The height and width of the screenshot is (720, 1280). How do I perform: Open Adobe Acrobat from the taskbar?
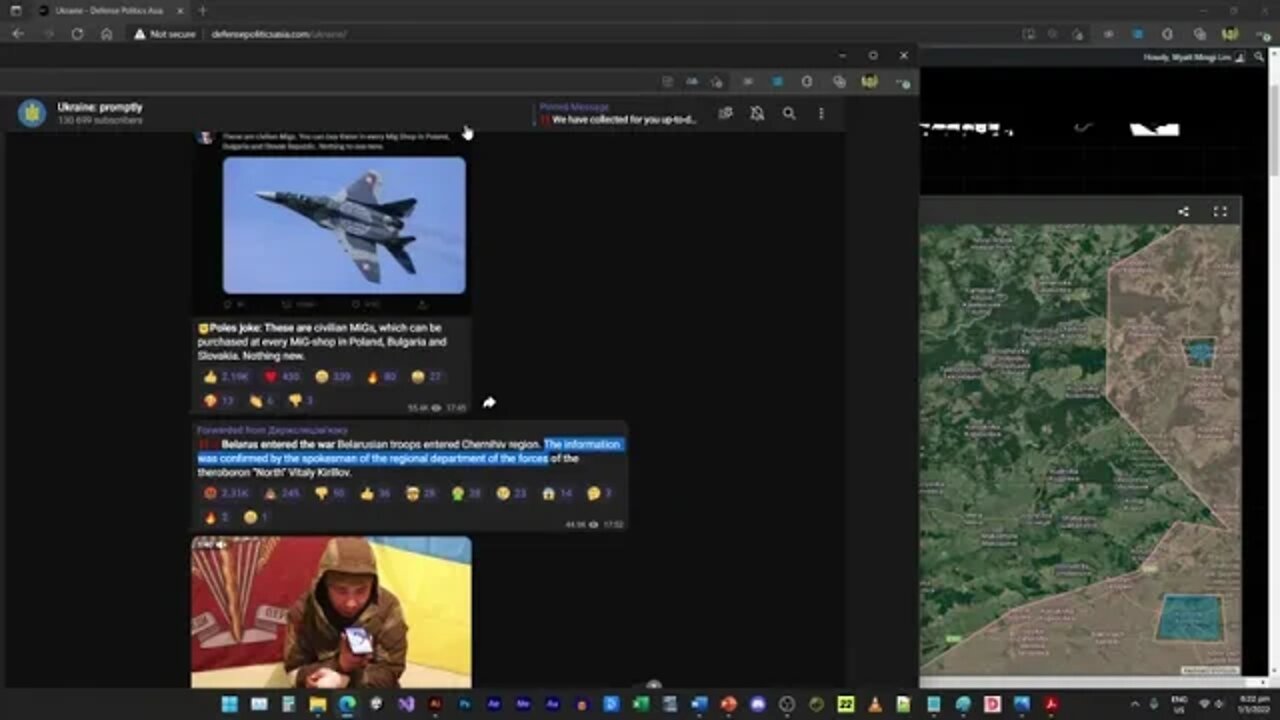tap(1051, 704)
